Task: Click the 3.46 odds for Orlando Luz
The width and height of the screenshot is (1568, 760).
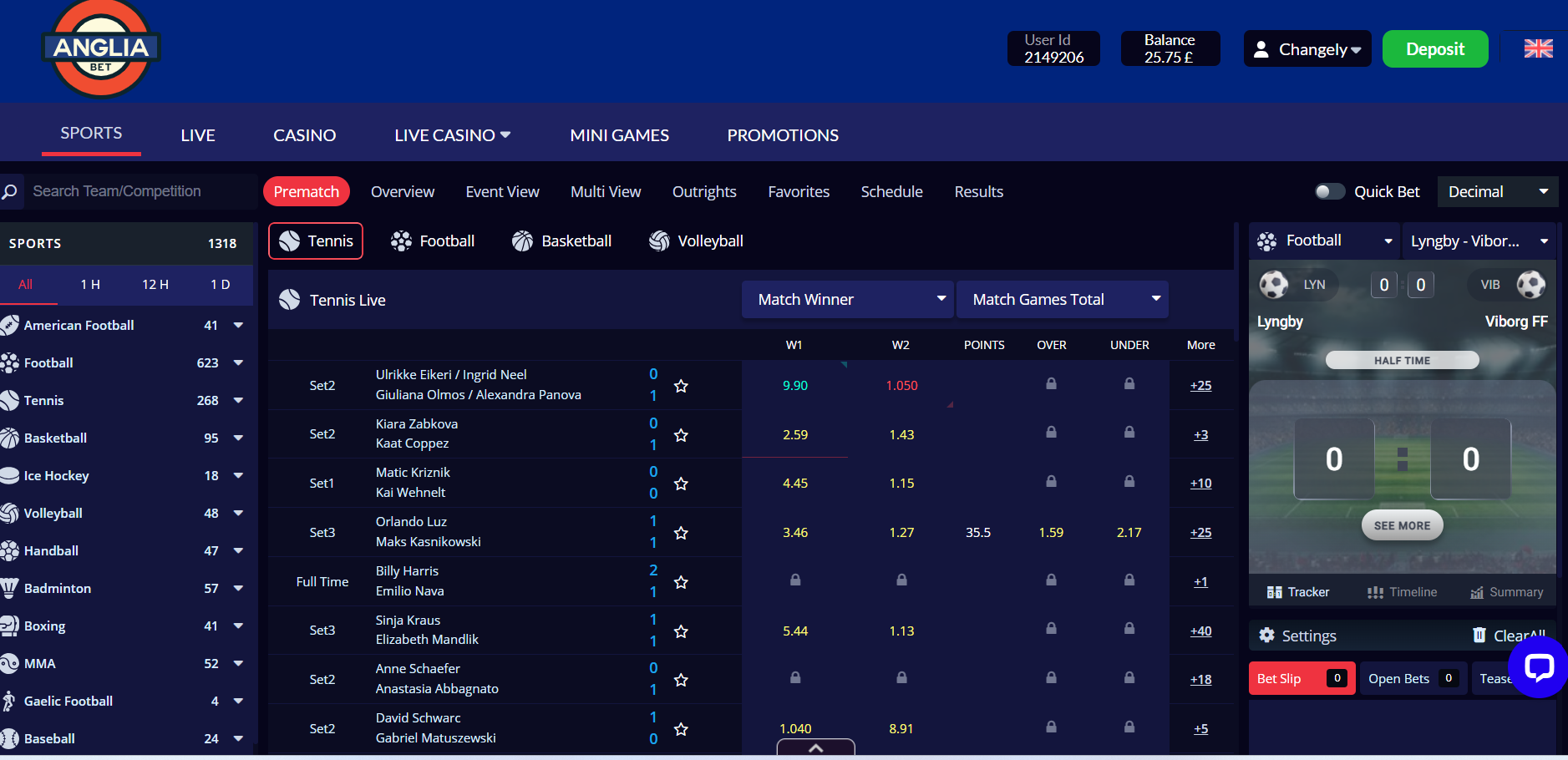Action: click(794, 533)
